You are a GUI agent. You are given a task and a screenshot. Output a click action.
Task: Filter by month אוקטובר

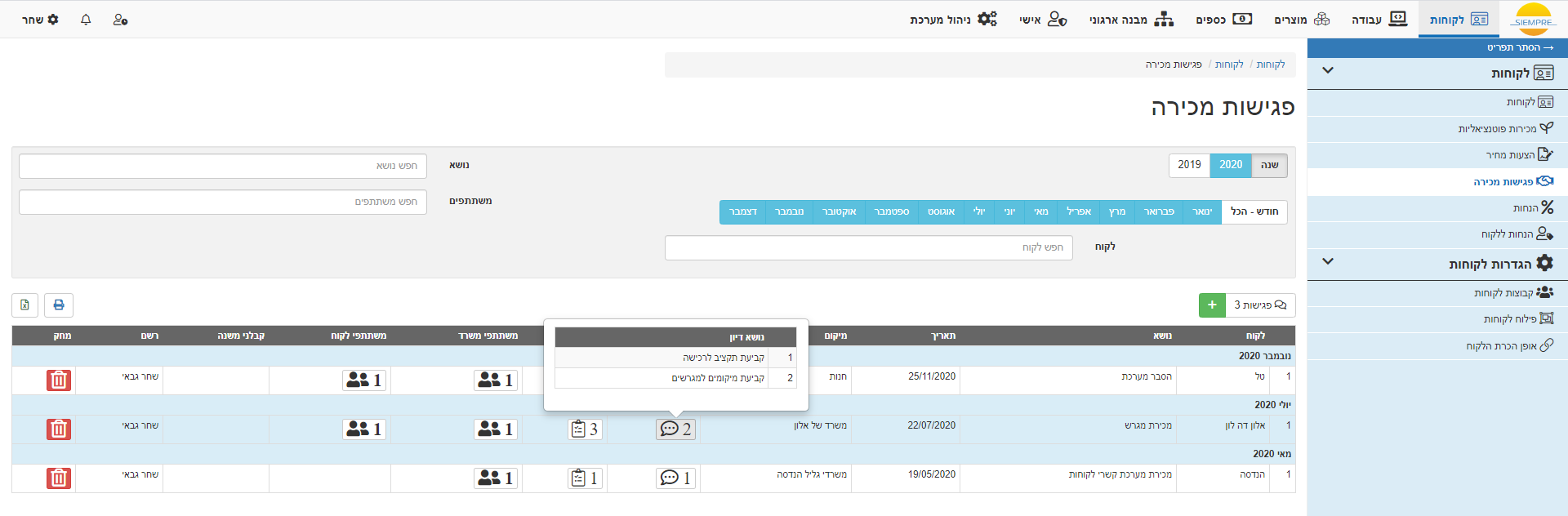[x=840, y=212]
